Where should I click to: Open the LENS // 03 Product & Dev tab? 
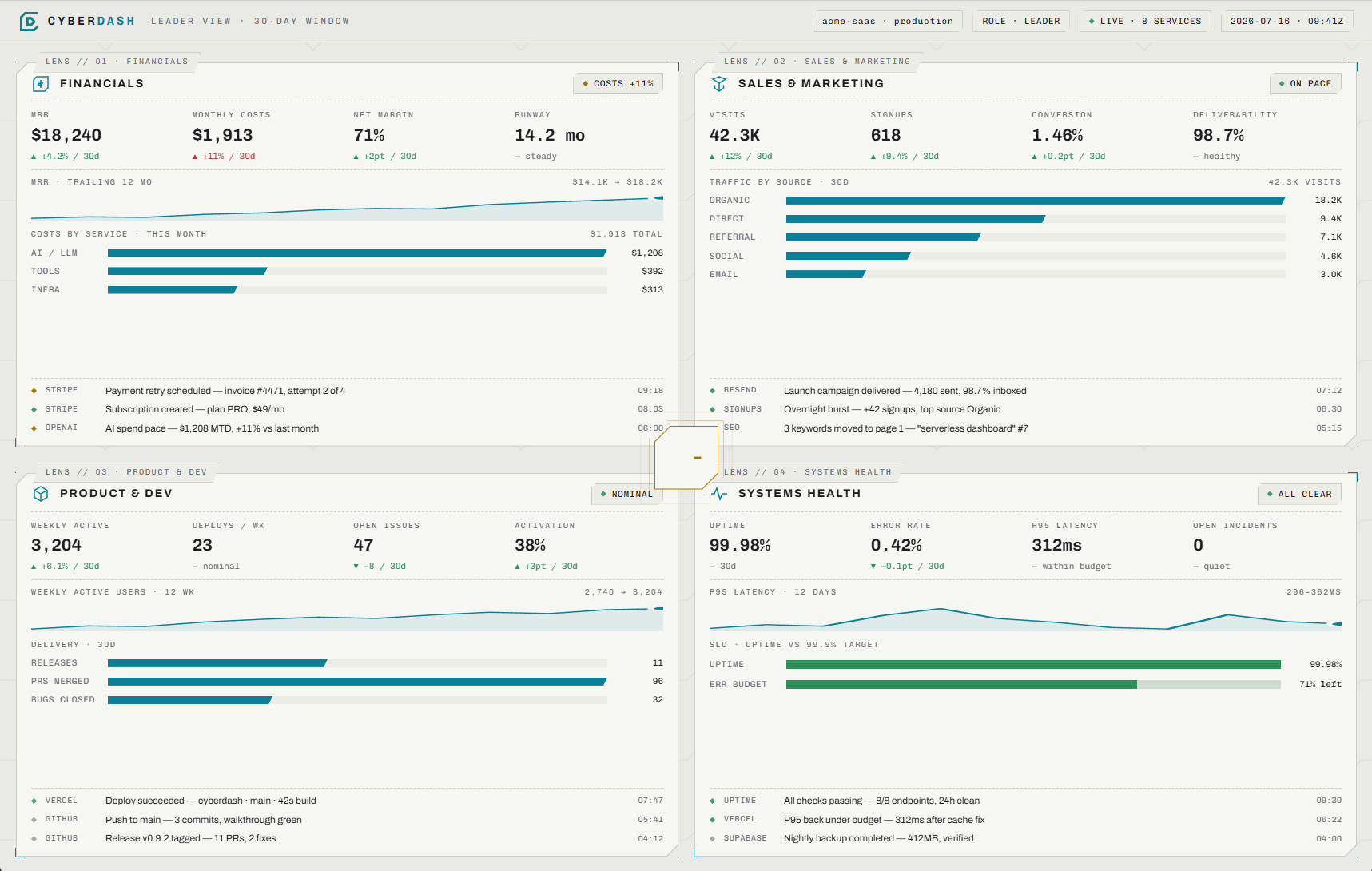point(126,472)
